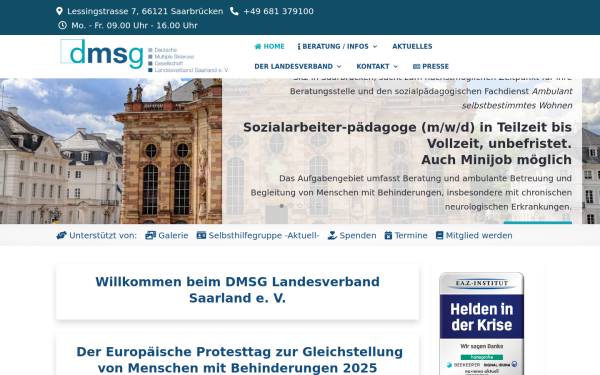This screenshot has width=600, height=375.
Task: Go to the HOME menu item
Action: point(269,46)
